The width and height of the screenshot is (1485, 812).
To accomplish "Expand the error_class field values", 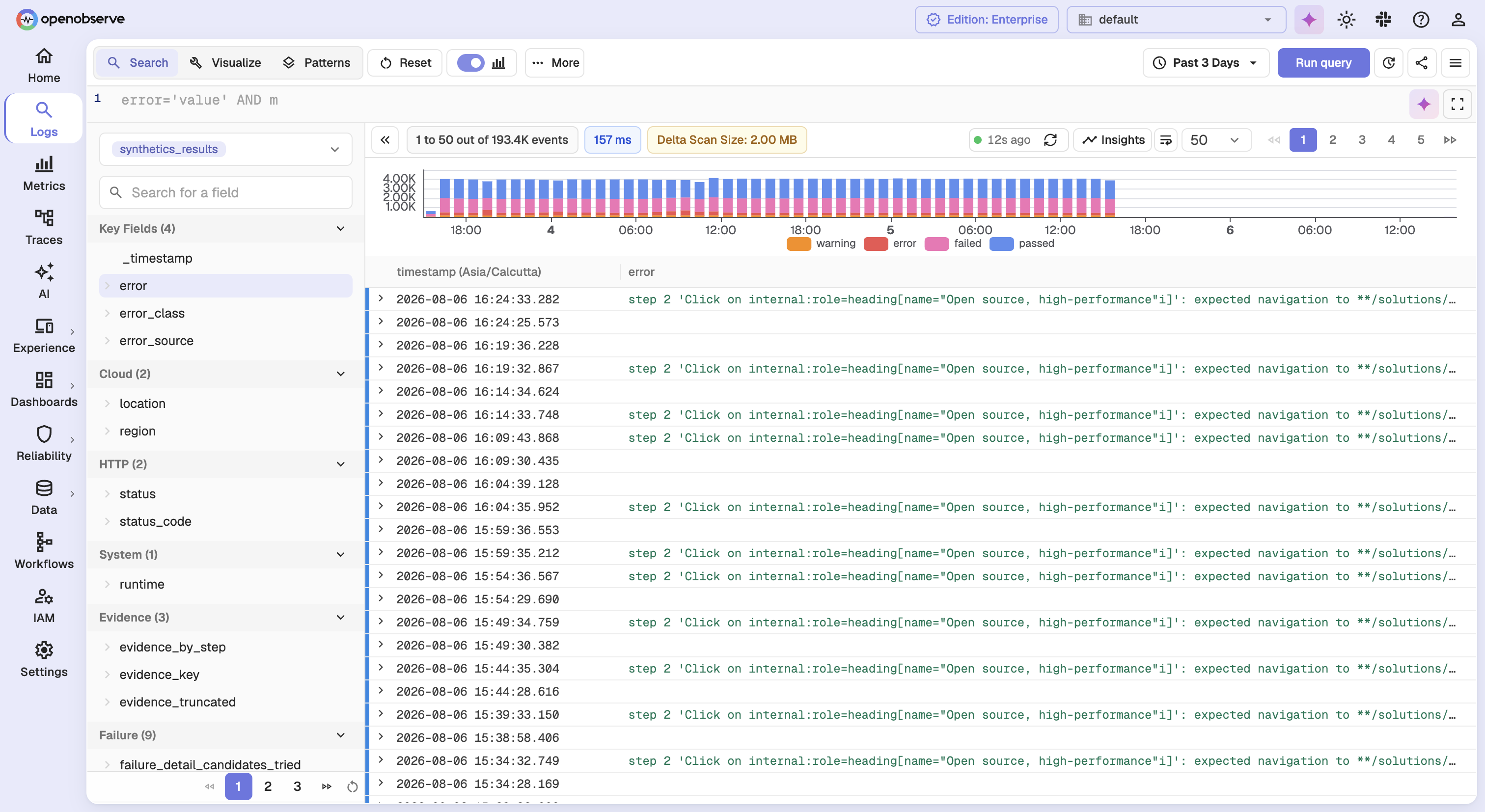I will 107,314.
